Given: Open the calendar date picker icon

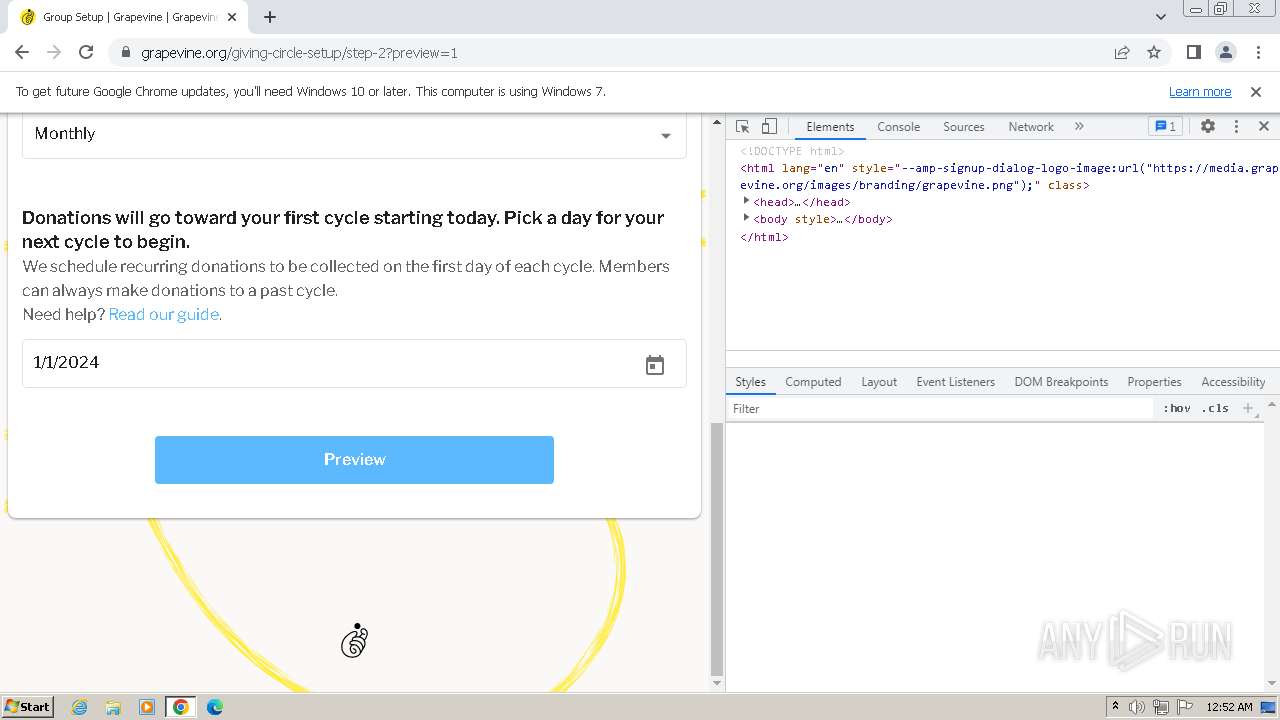Looking at the screenshot, I should (655, 365).
